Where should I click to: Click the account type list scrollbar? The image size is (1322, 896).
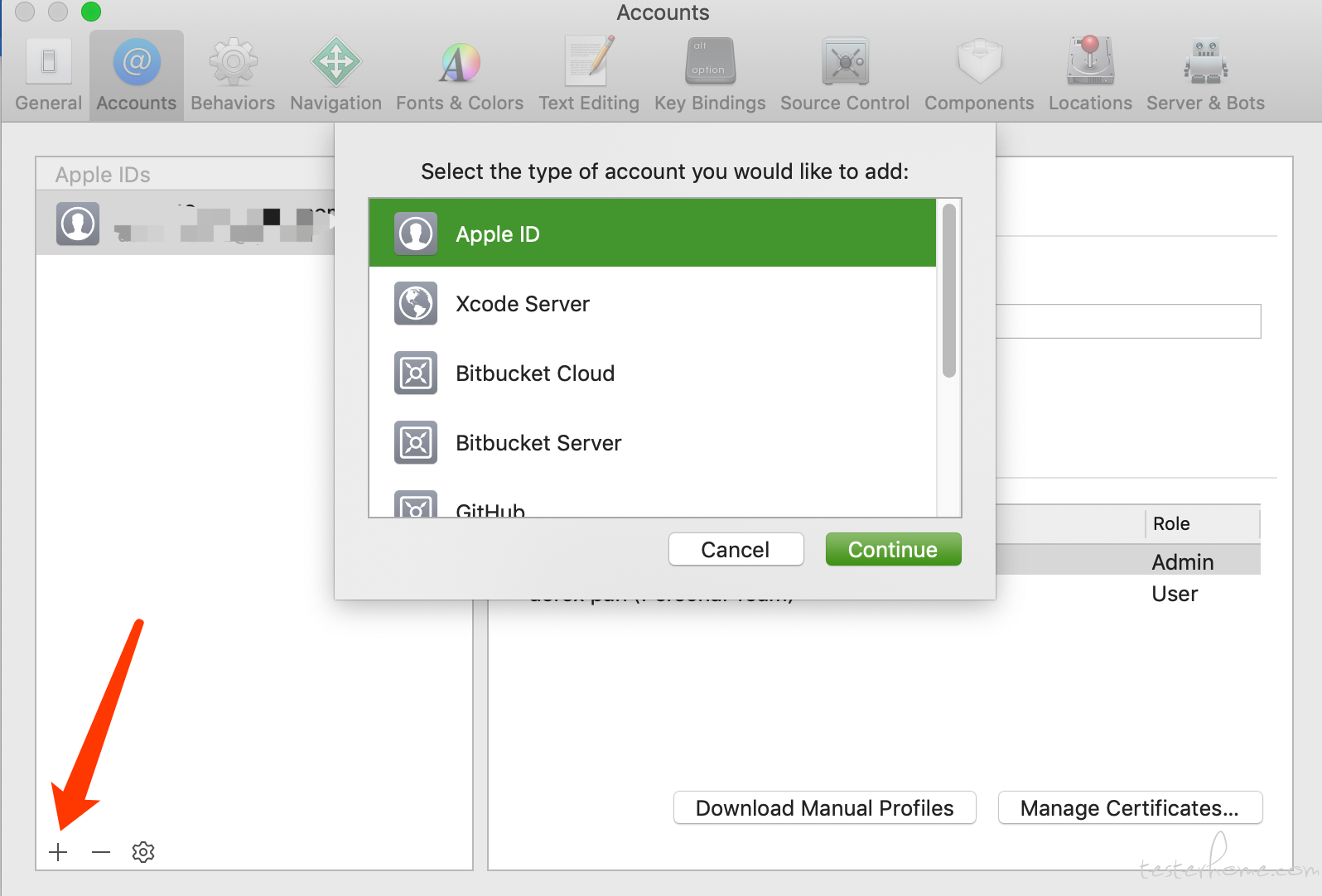tap(949, 291)
